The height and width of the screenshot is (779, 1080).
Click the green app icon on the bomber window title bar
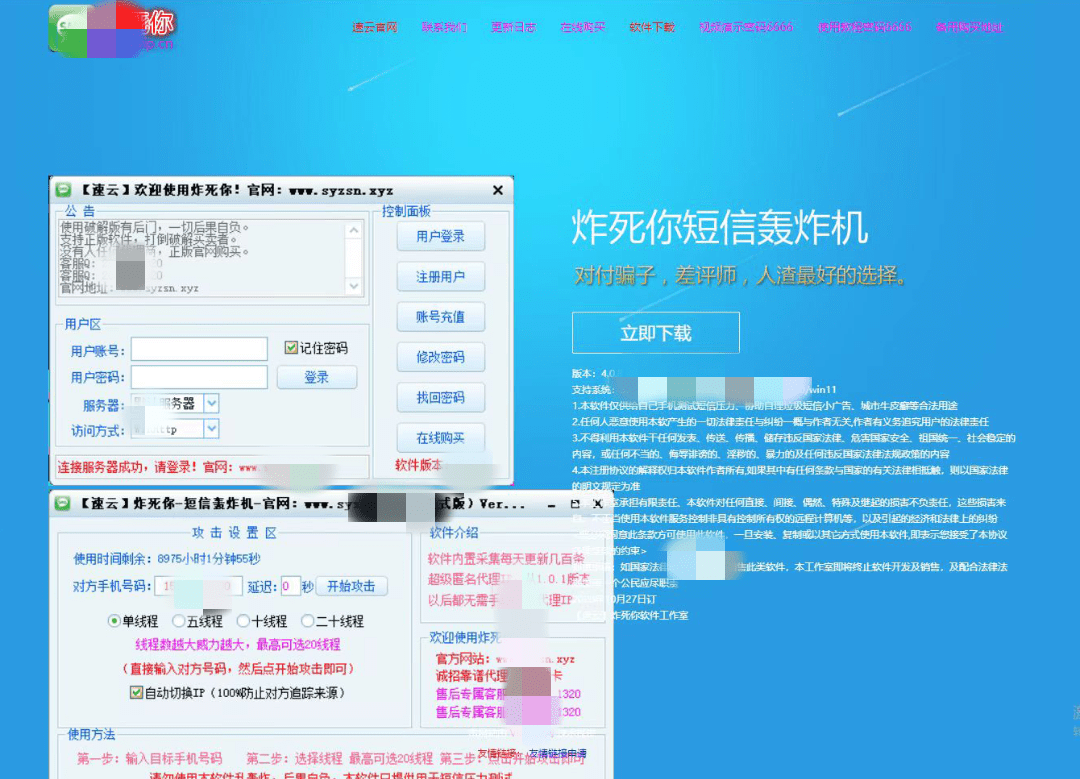click(62, 504)
